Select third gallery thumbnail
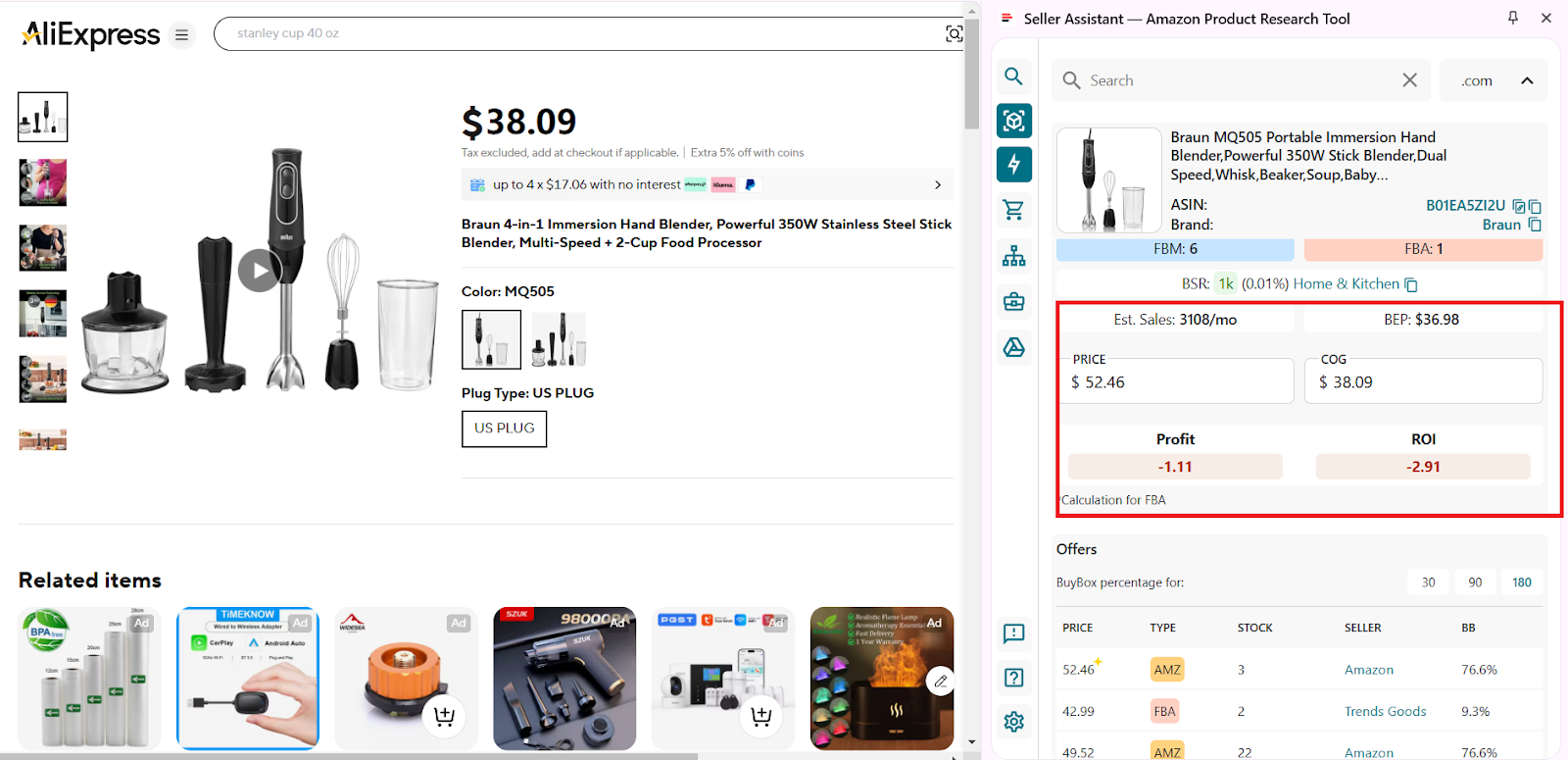Viewport: 1568px width, 760px height. (43, 248)
